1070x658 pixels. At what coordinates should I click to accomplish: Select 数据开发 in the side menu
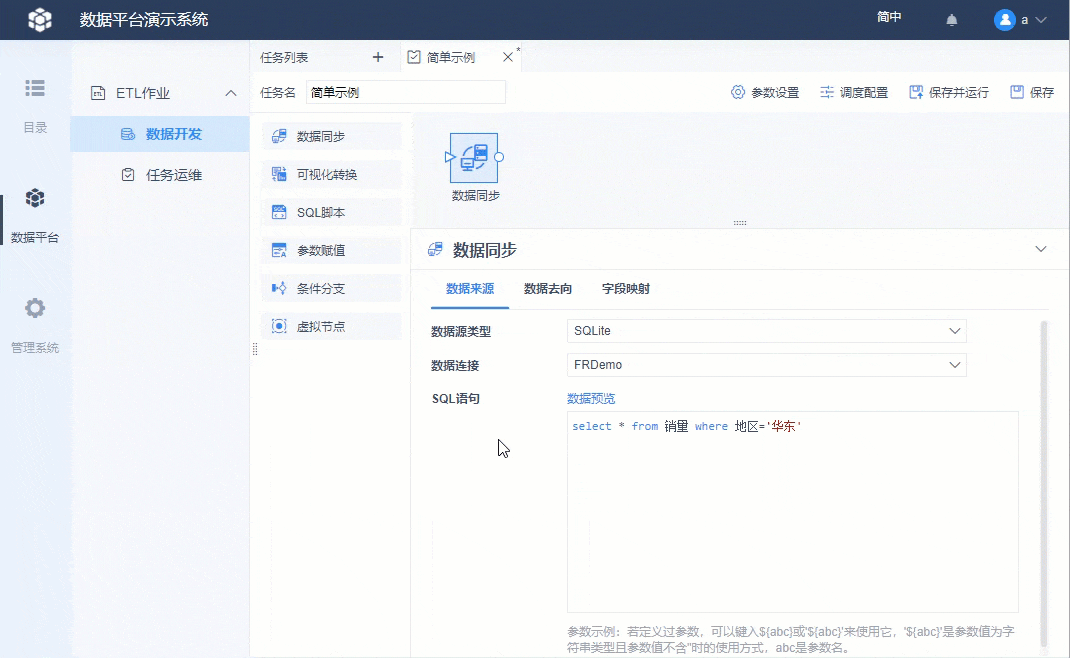(x=160, y=134)
